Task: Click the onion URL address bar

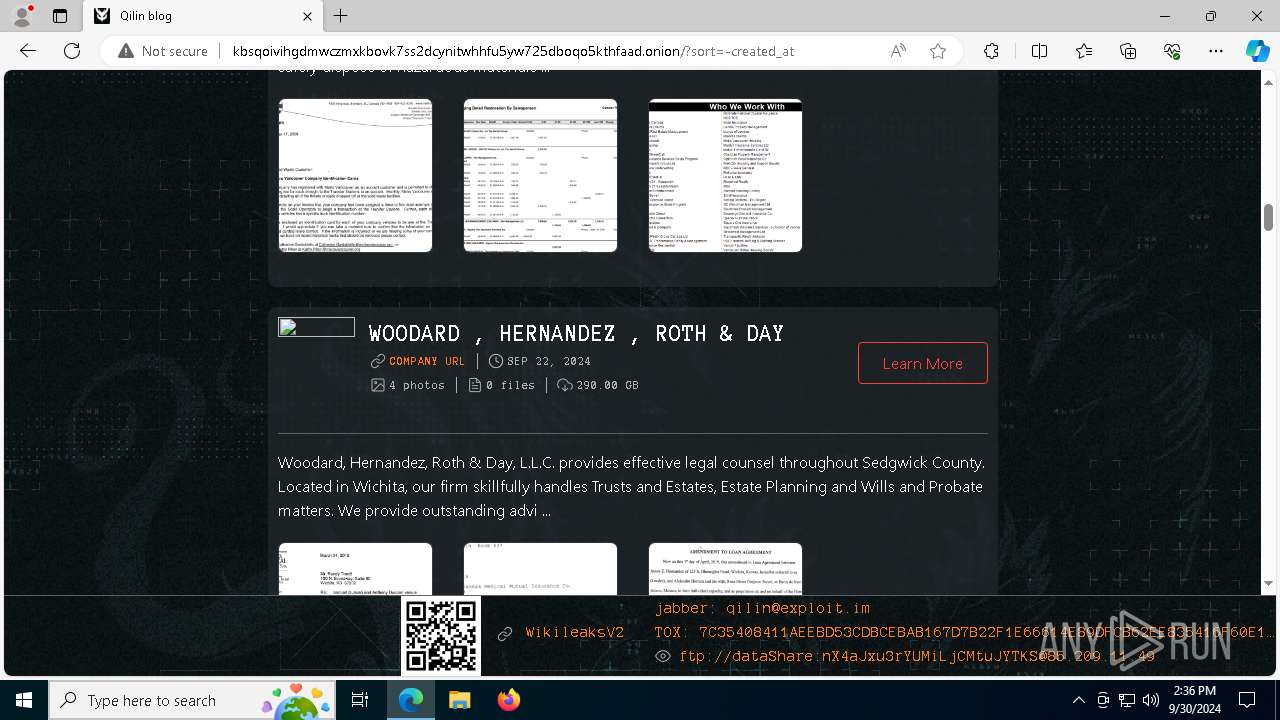Action: pos(513,51)
